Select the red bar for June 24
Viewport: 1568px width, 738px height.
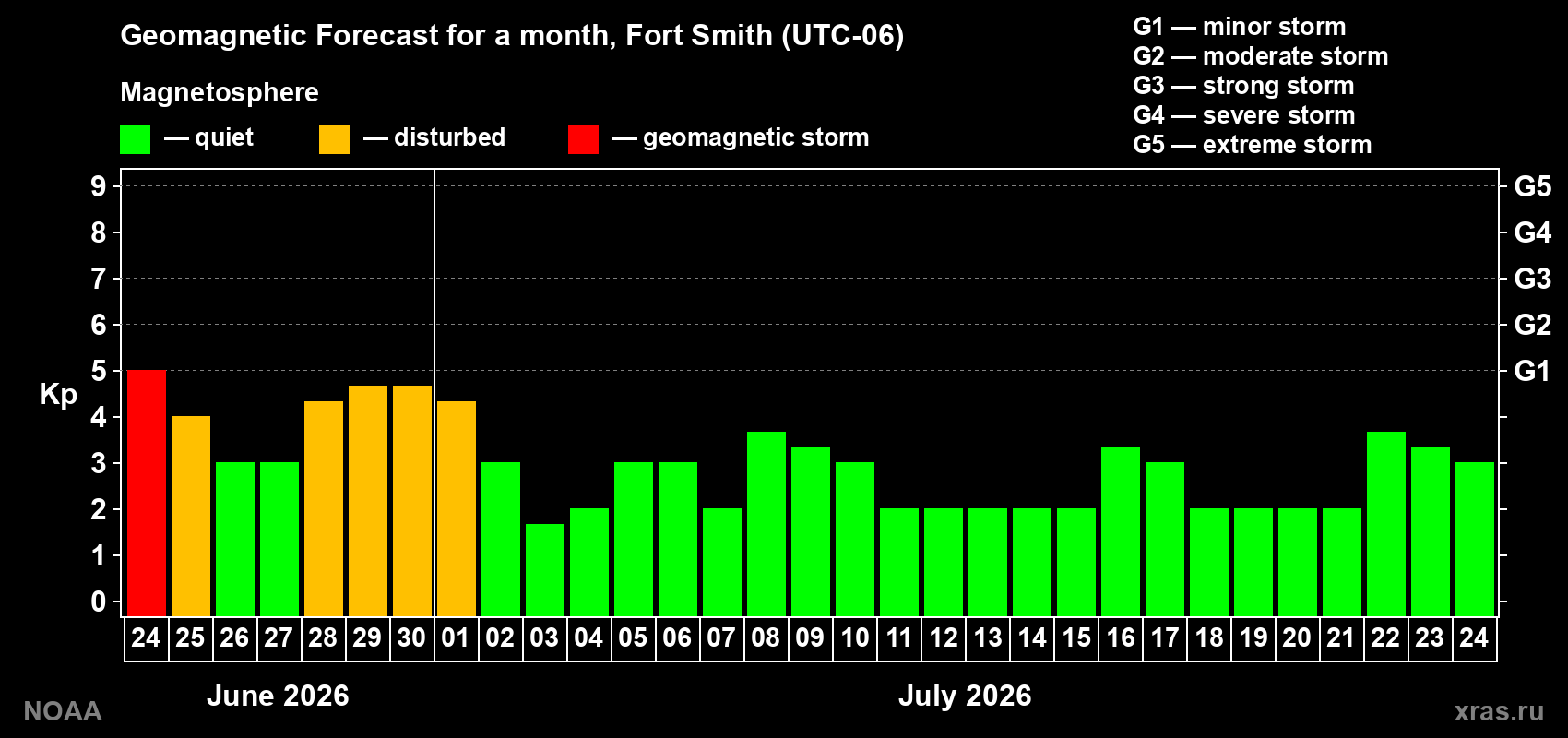(x=147, y=494)
